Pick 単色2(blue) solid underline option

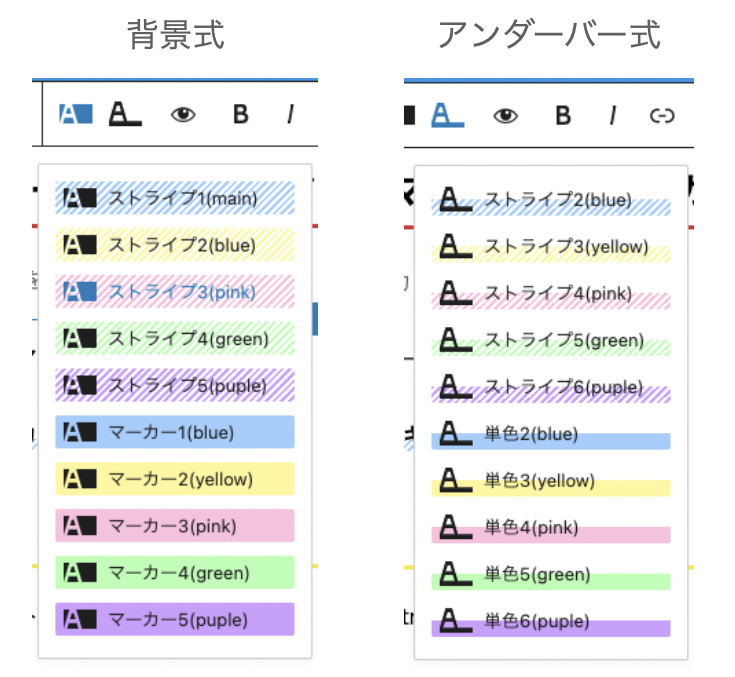551,435
